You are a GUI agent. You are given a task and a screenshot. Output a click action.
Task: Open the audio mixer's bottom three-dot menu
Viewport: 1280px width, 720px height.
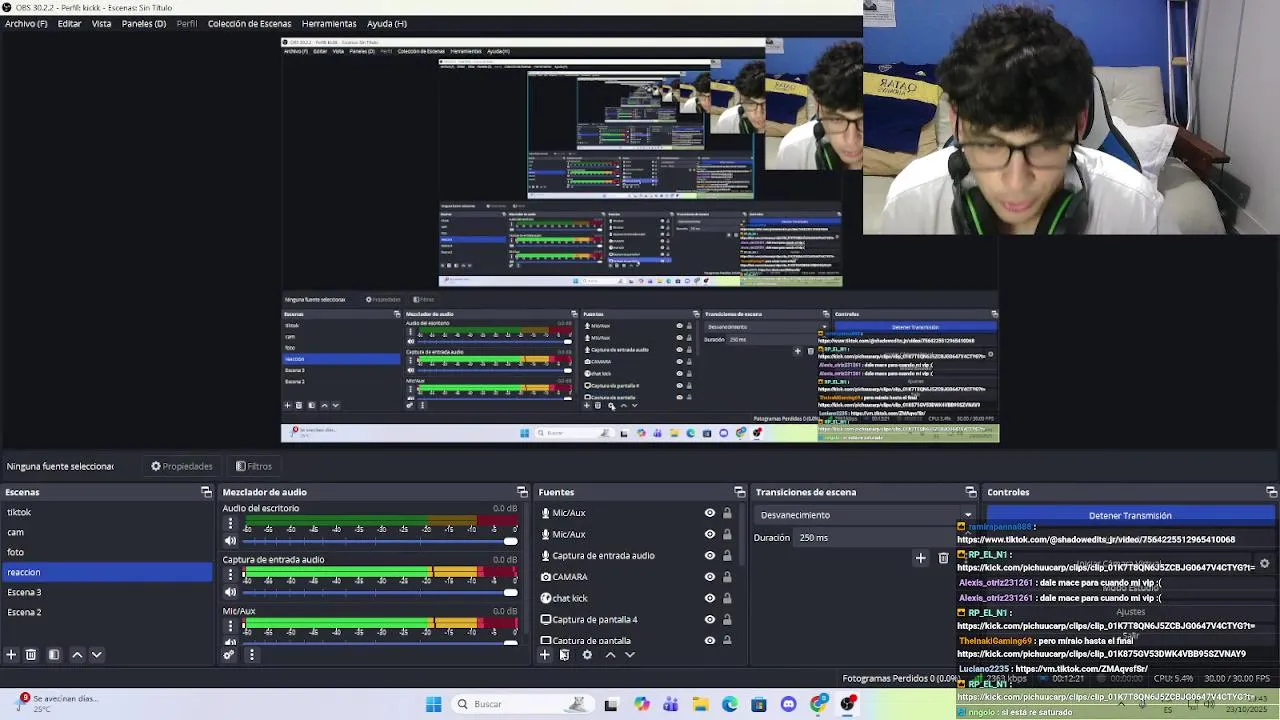click(x=251, y=655)
